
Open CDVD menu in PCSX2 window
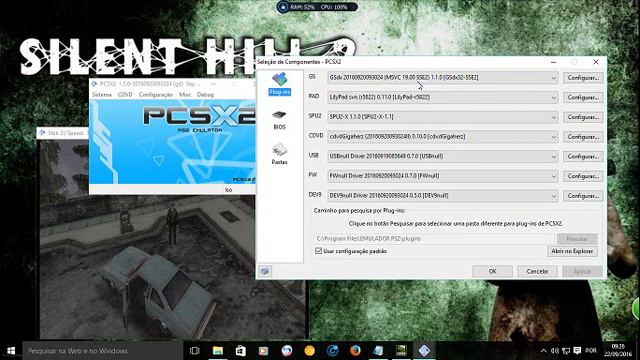125,94
